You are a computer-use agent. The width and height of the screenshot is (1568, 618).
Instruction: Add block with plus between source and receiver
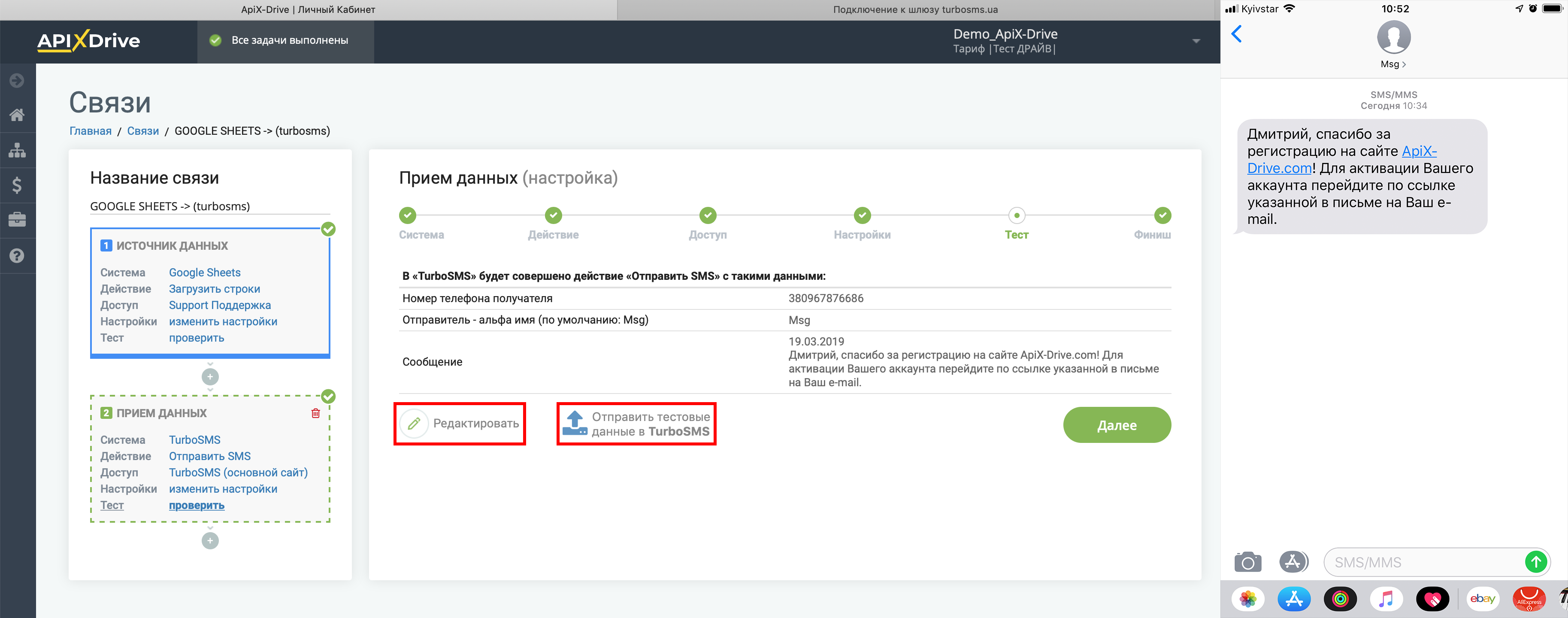pyautogui.click(x=210, y=376)
